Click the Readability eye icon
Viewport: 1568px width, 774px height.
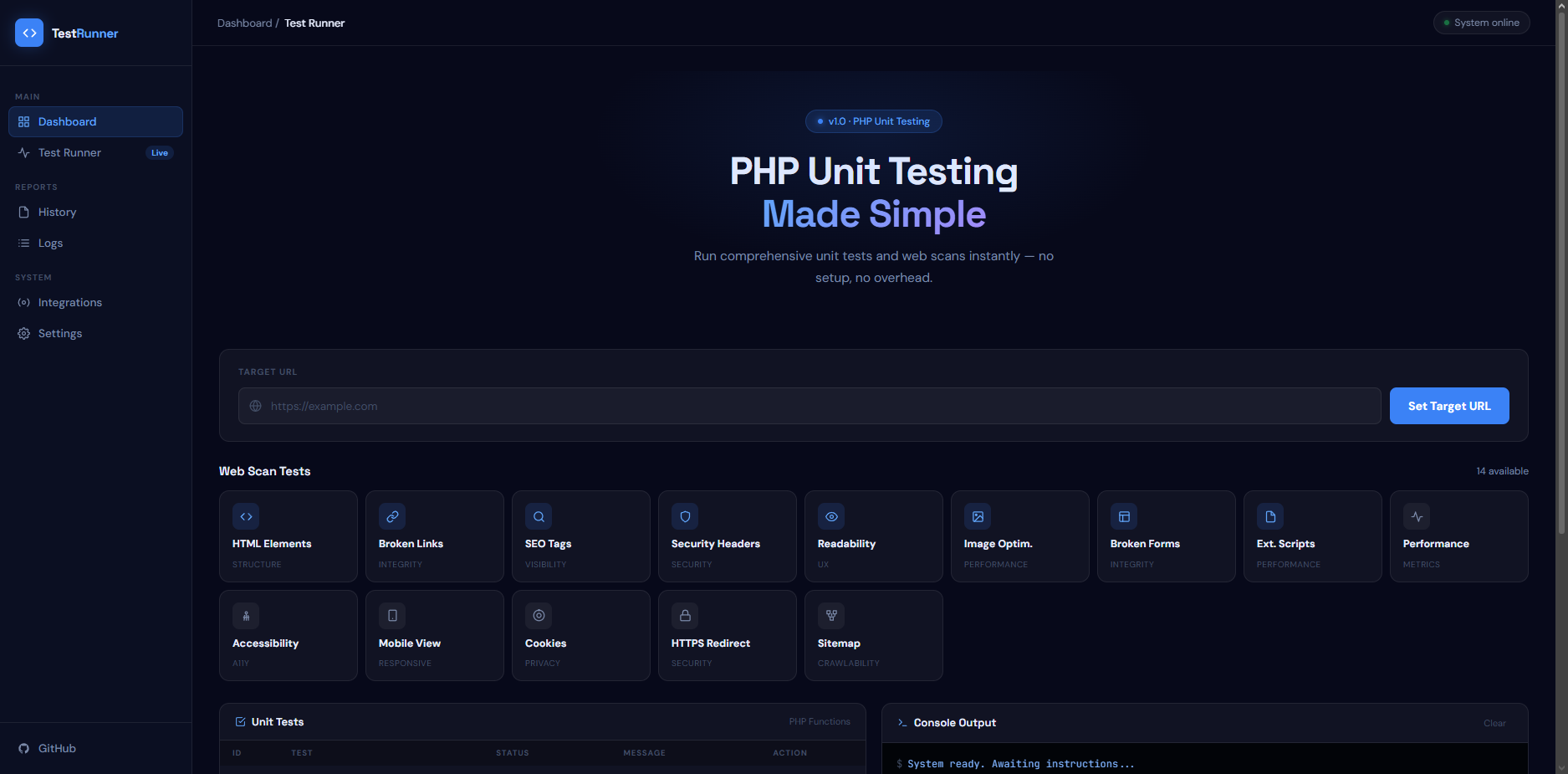pos(831,516)
